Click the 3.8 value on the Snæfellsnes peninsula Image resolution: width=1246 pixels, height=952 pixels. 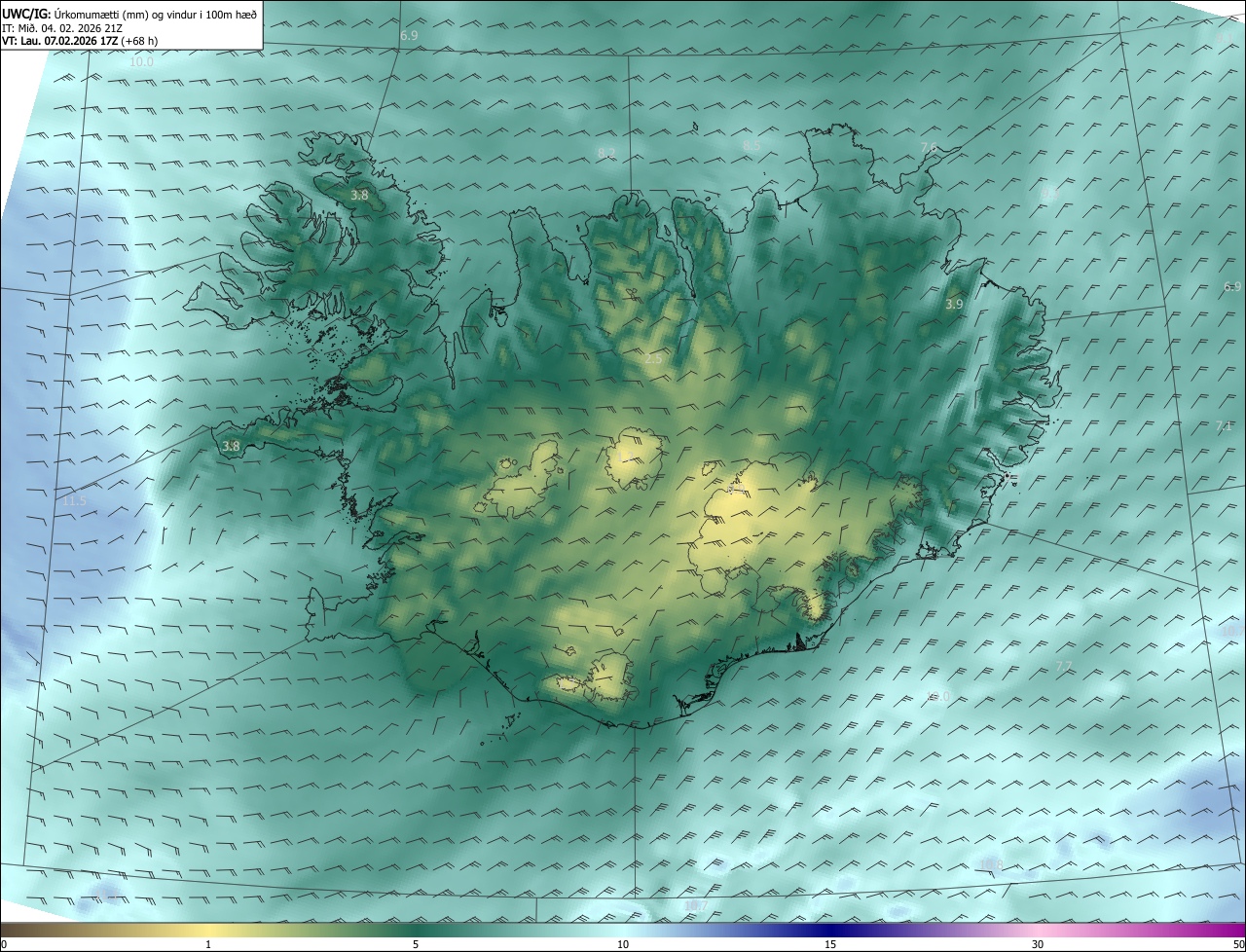point(231,447)
